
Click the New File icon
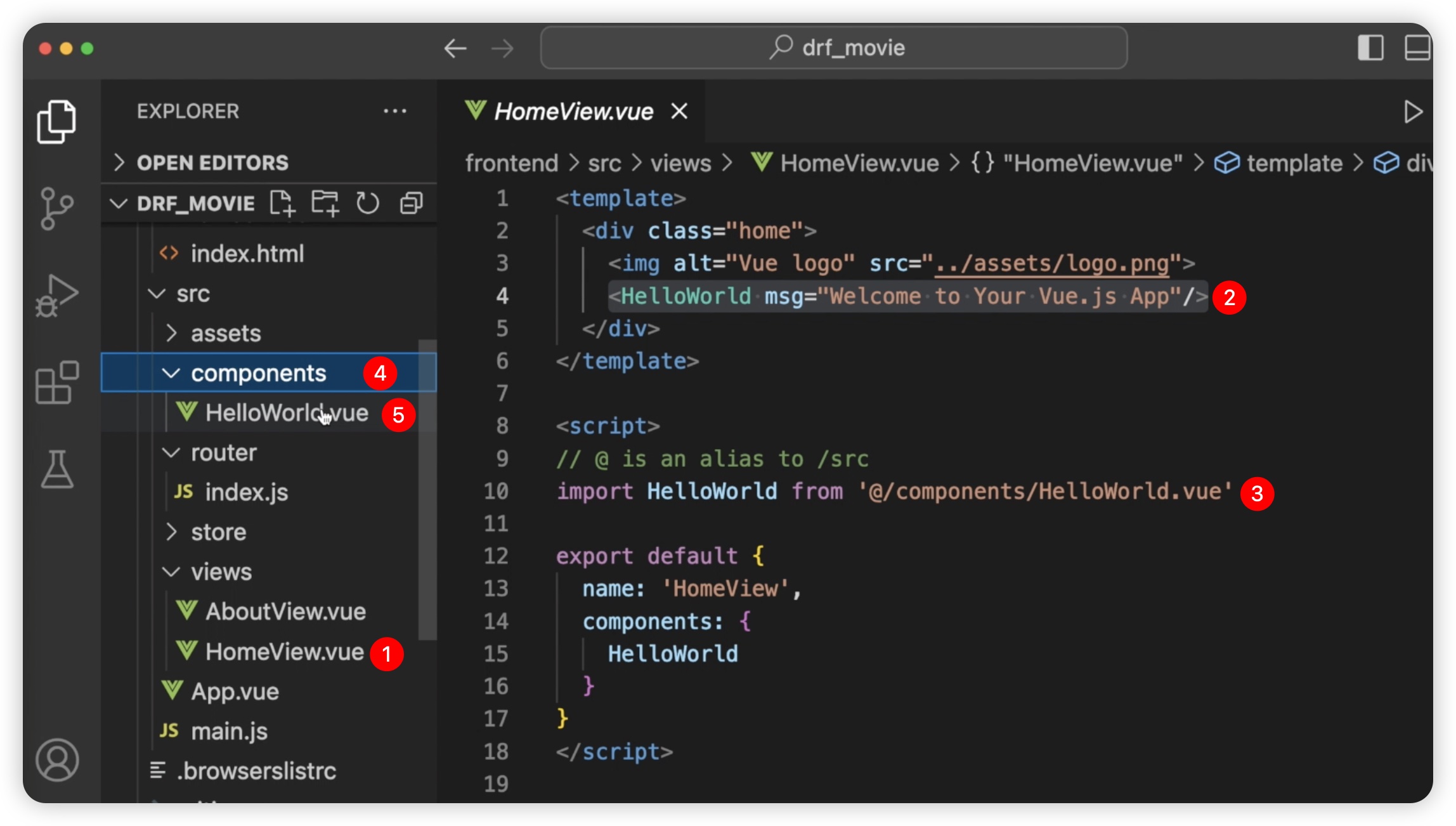tap(282, 204)
